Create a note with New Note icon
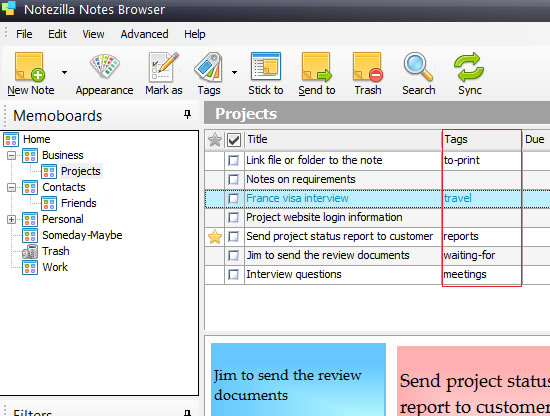 pyautogui.click(x=29, y=67)
